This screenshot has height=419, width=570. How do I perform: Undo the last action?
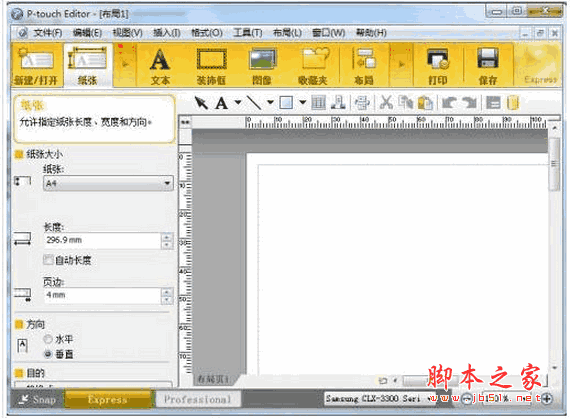(x=449, y=103)
